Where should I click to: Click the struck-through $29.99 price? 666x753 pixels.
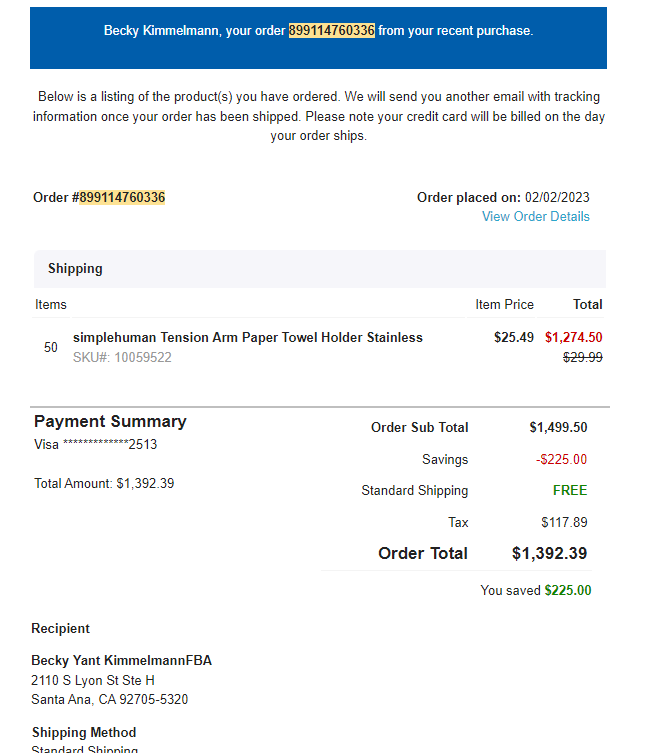coord(582,357)
